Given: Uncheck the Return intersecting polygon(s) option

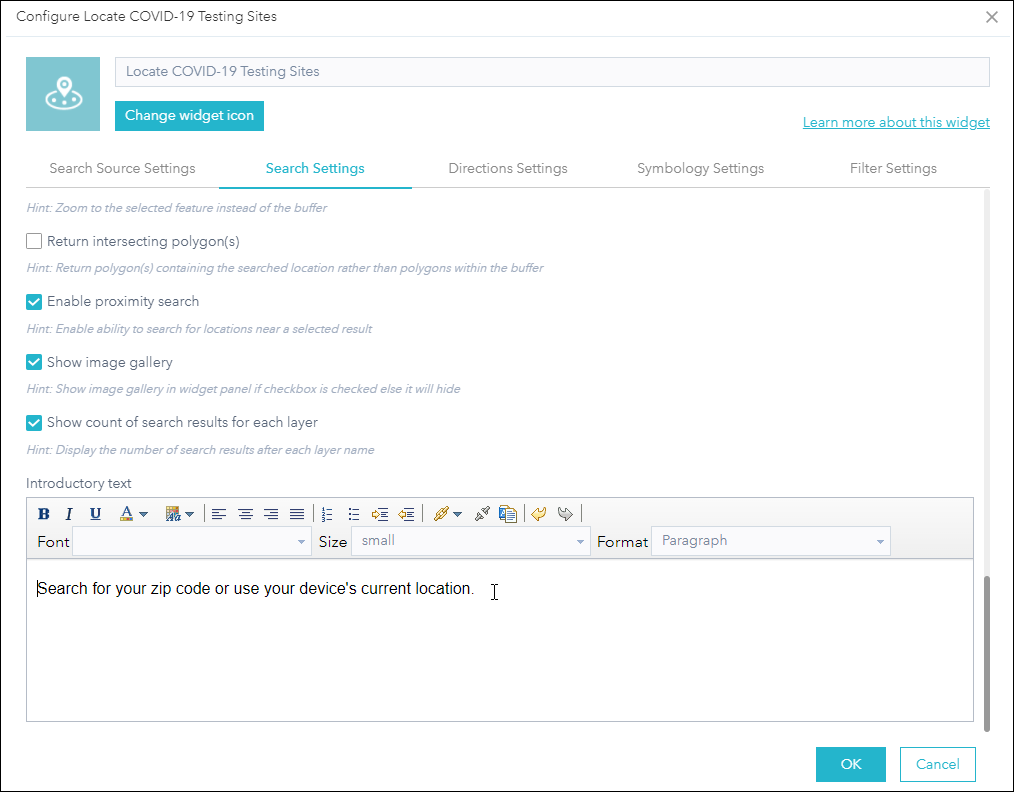Looking at the screenshot, I should point(33,241).
